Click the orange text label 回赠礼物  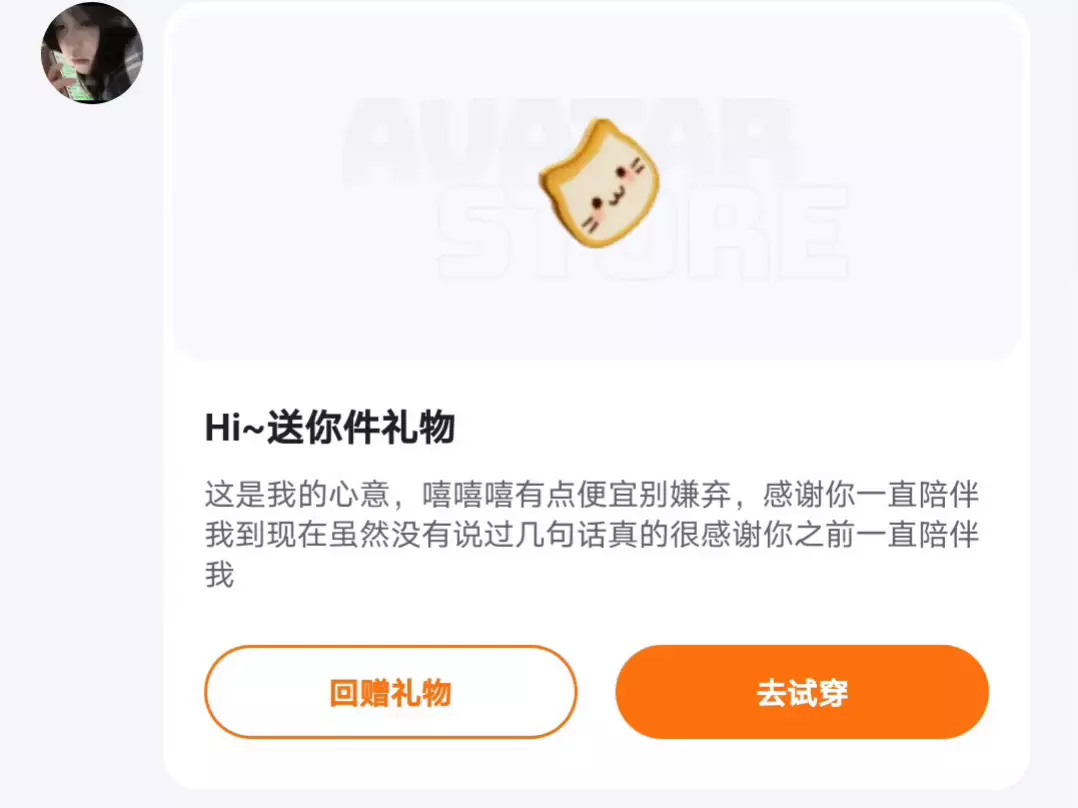click(390, 693)
